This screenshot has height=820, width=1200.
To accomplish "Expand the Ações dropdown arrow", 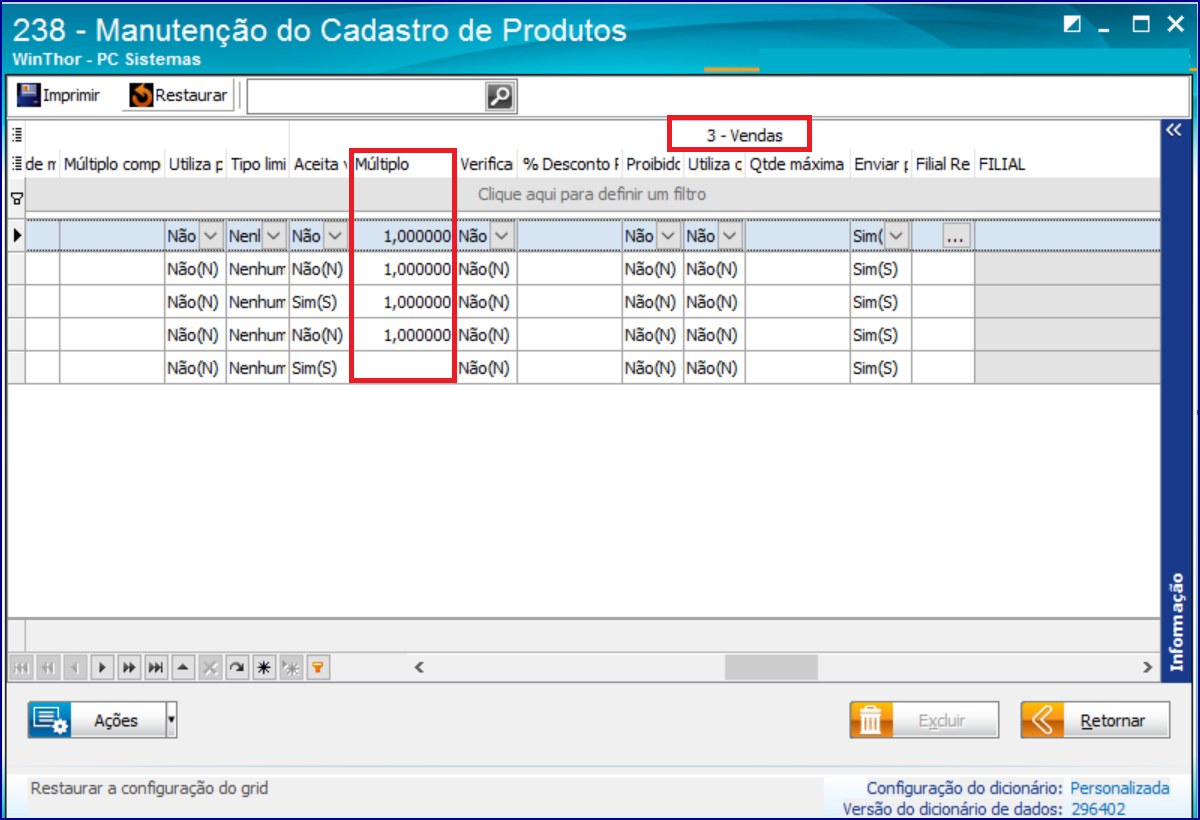I will 172,720.
